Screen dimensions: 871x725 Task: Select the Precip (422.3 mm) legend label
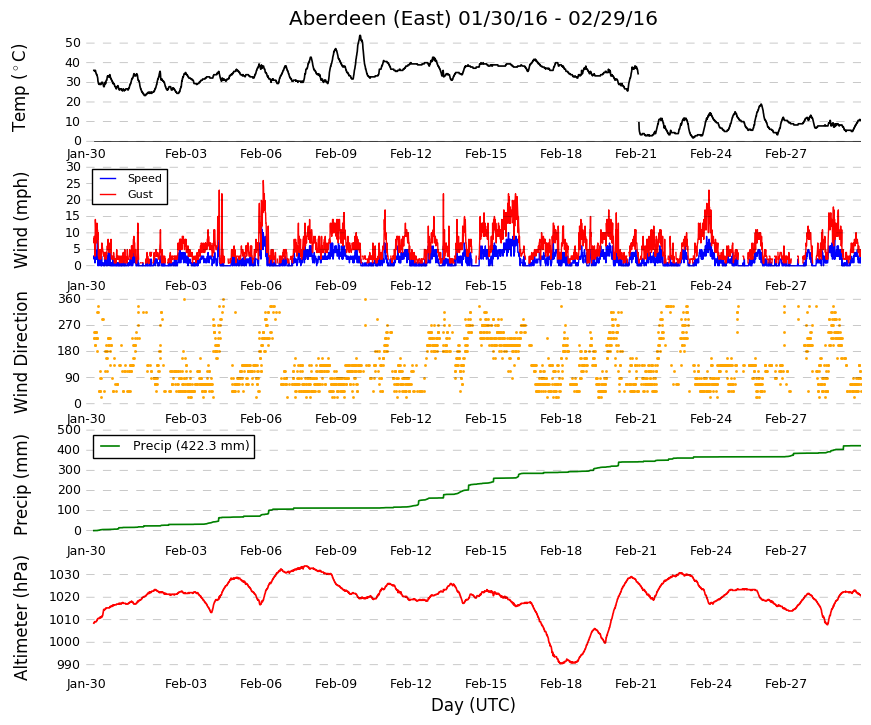(x=191, y=446)
